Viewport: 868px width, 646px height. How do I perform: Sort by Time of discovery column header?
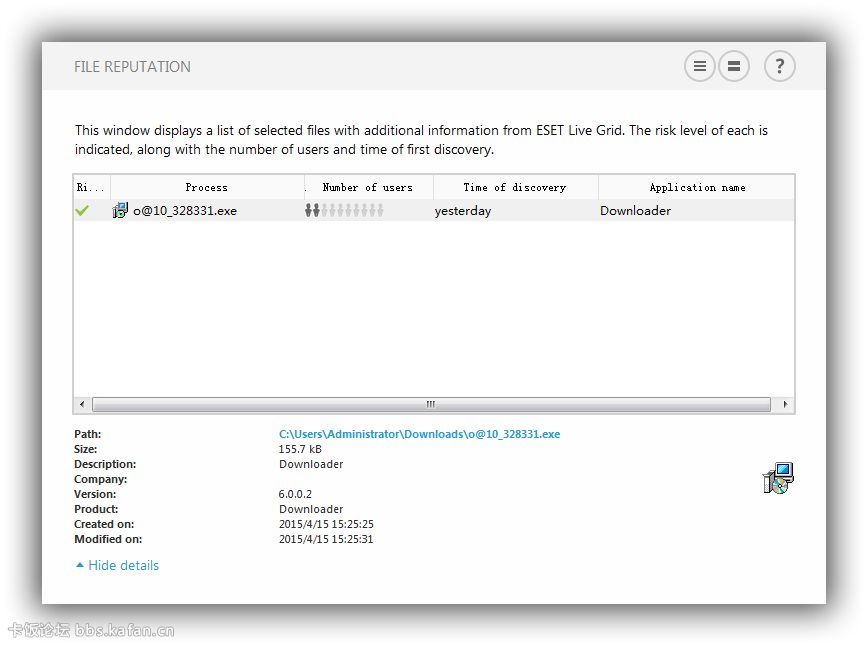515,187
